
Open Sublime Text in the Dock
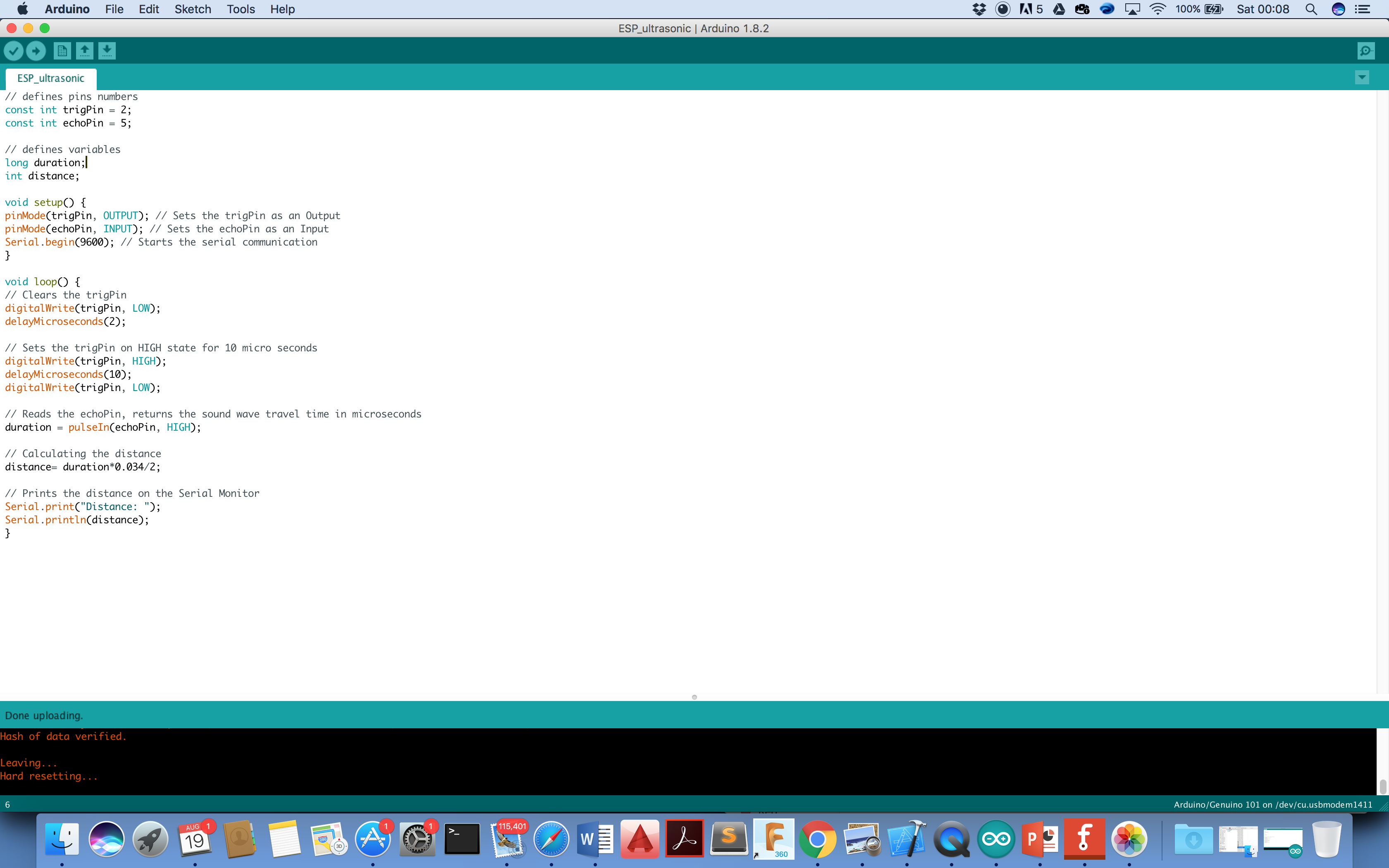[729, 839]
